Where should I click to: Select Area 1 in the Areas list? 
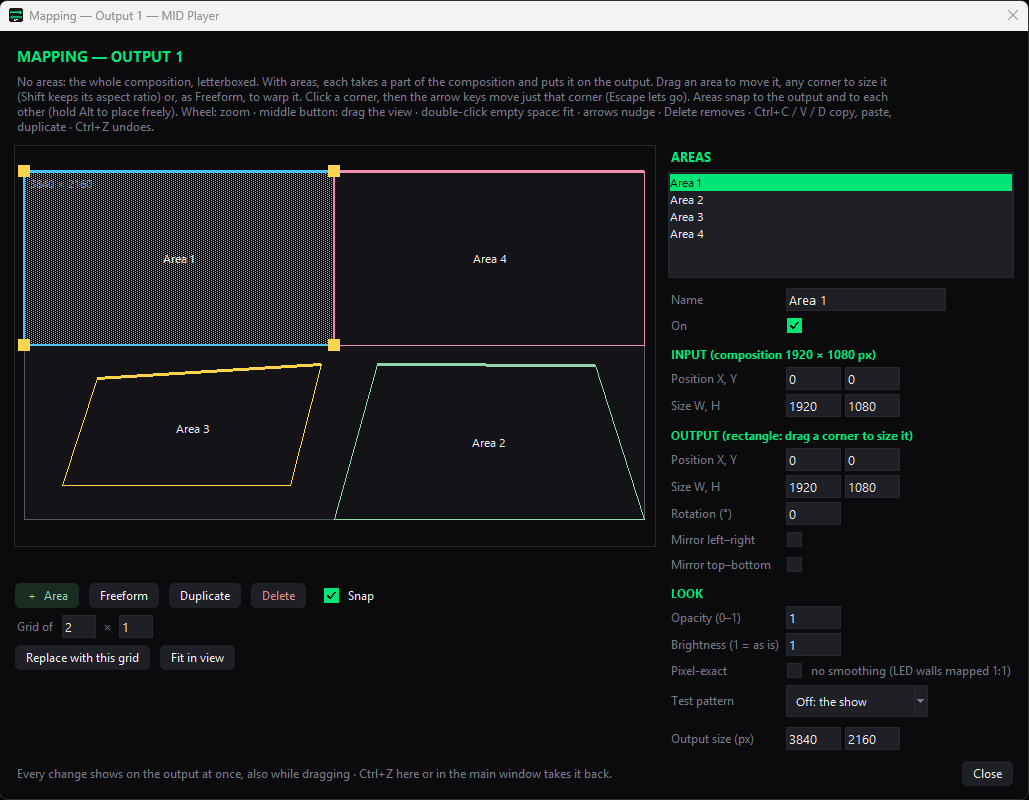click(840, 182)
